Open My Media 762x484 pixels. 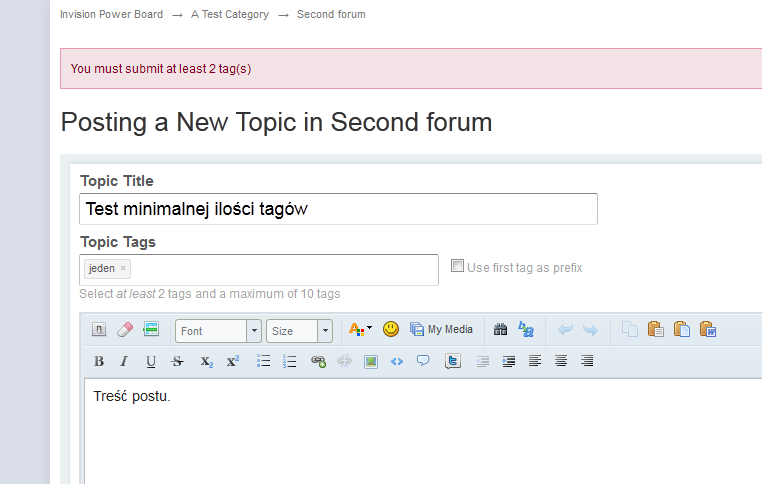click(x=441, y=329)
